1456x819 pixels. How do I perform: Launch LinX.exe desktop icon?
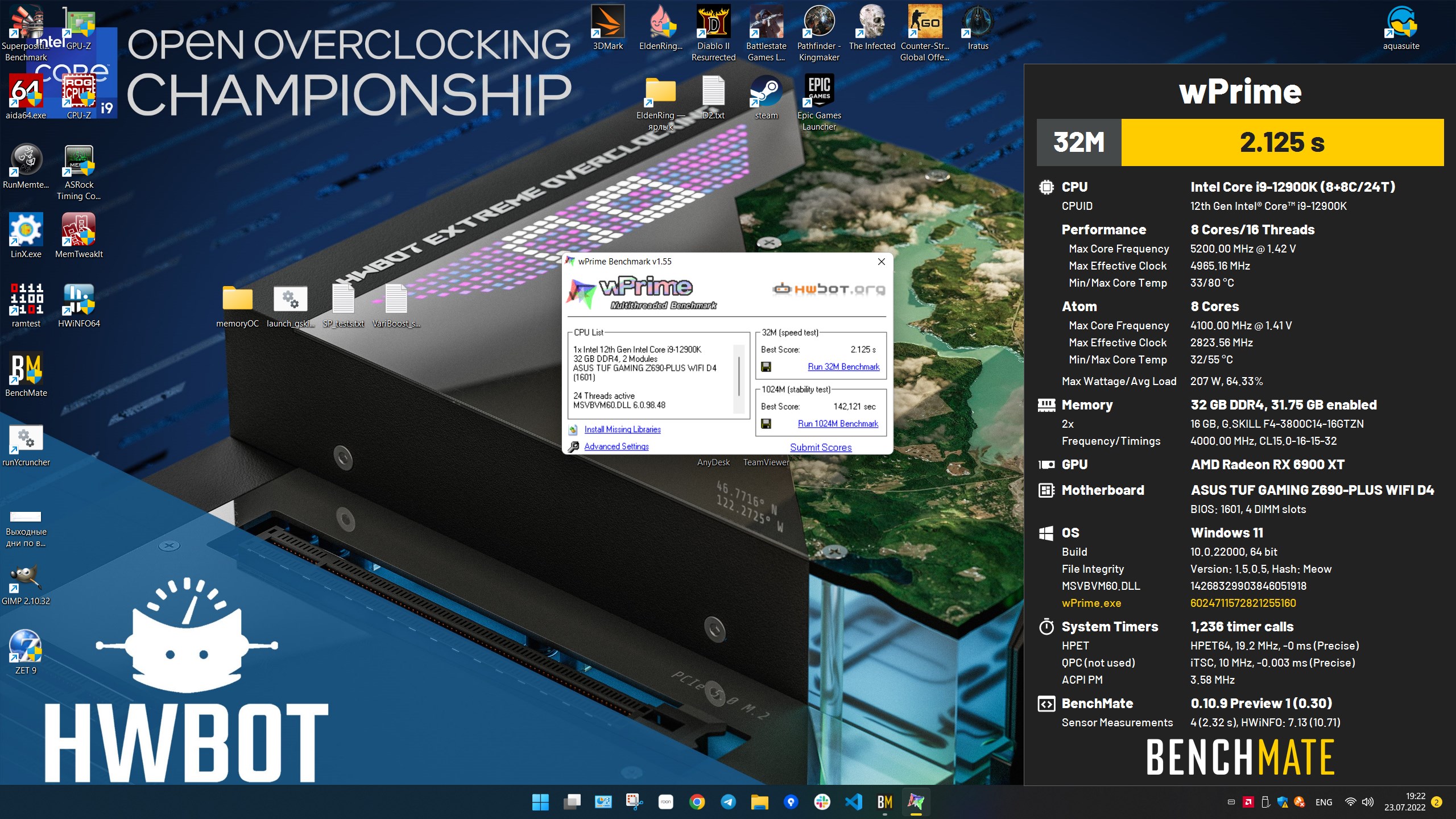click(26, 235)
